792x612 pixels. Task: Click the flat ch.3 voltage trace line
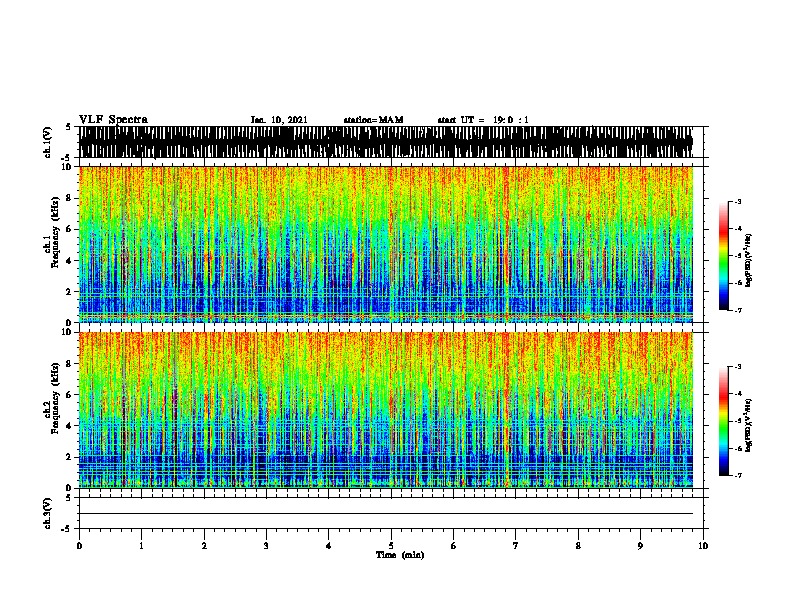[x=385, y=514]
